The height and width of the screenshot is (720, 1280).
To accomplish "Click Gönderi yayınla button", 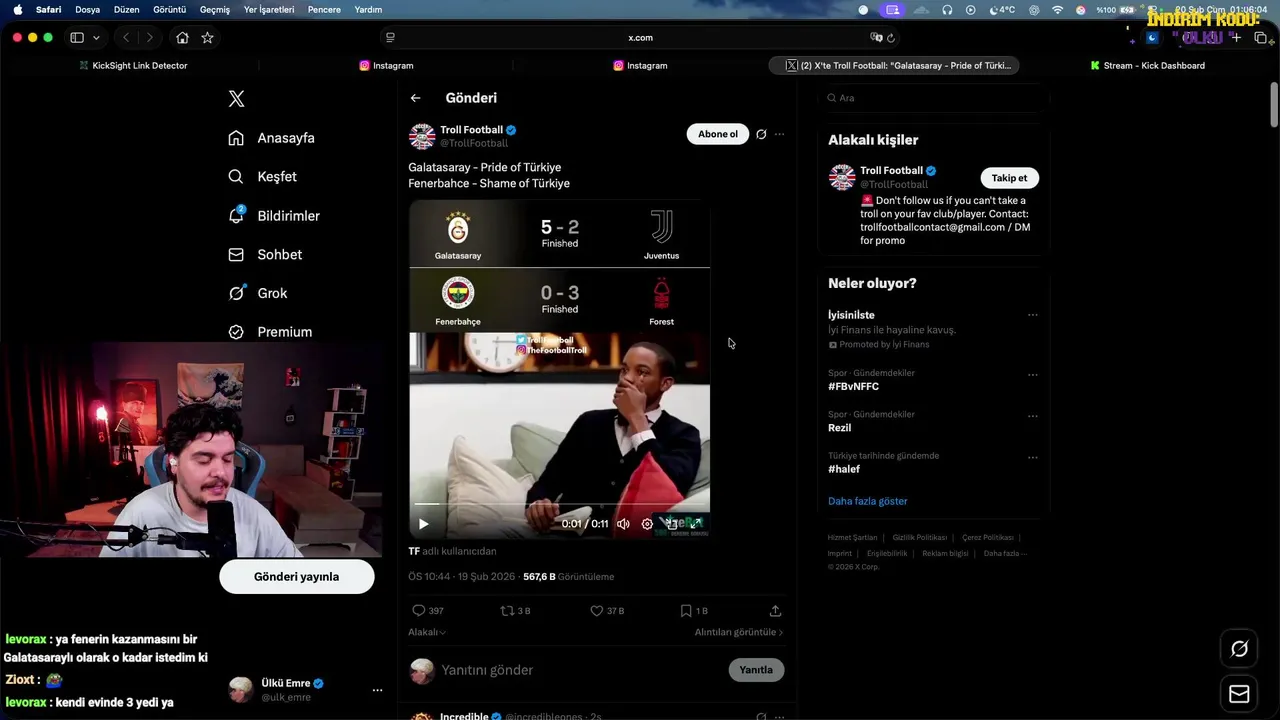I will tap(297, 577).
